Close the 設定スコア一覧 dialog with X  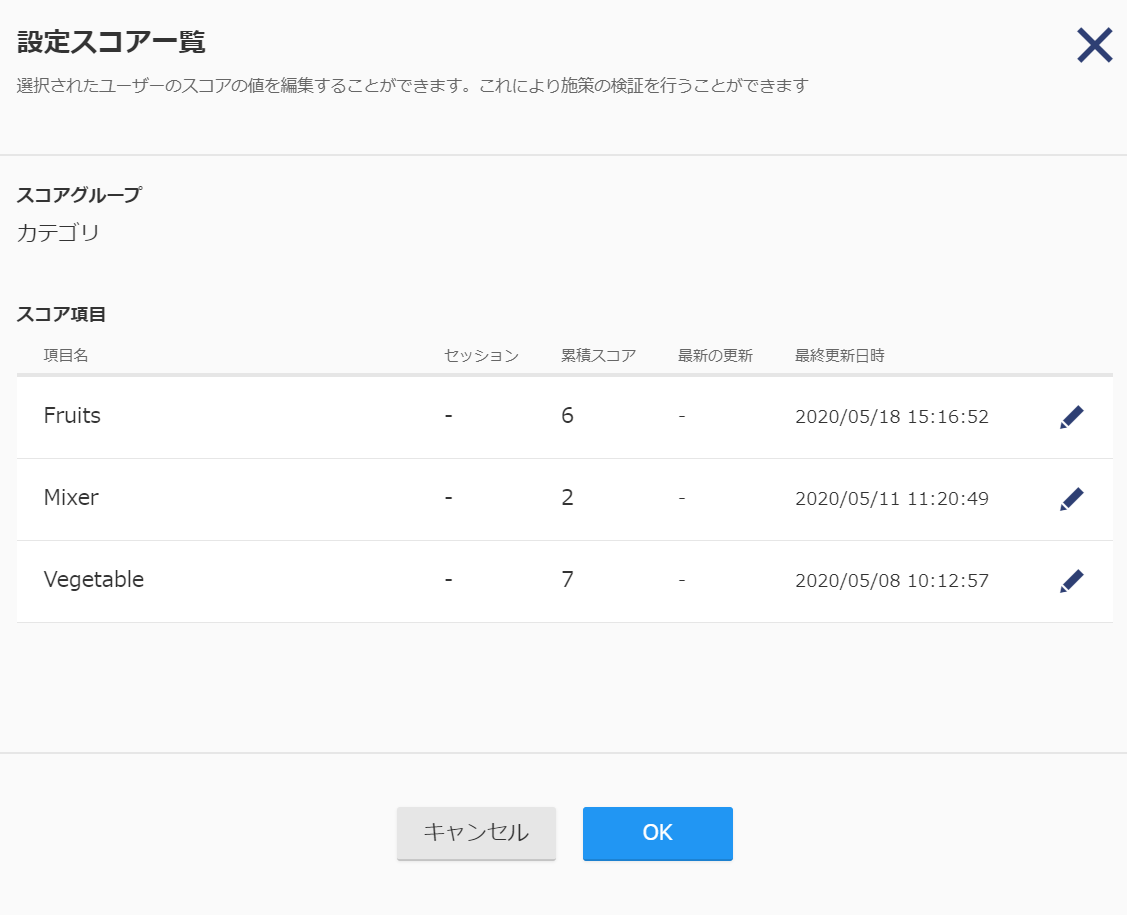pos(1095,45)
